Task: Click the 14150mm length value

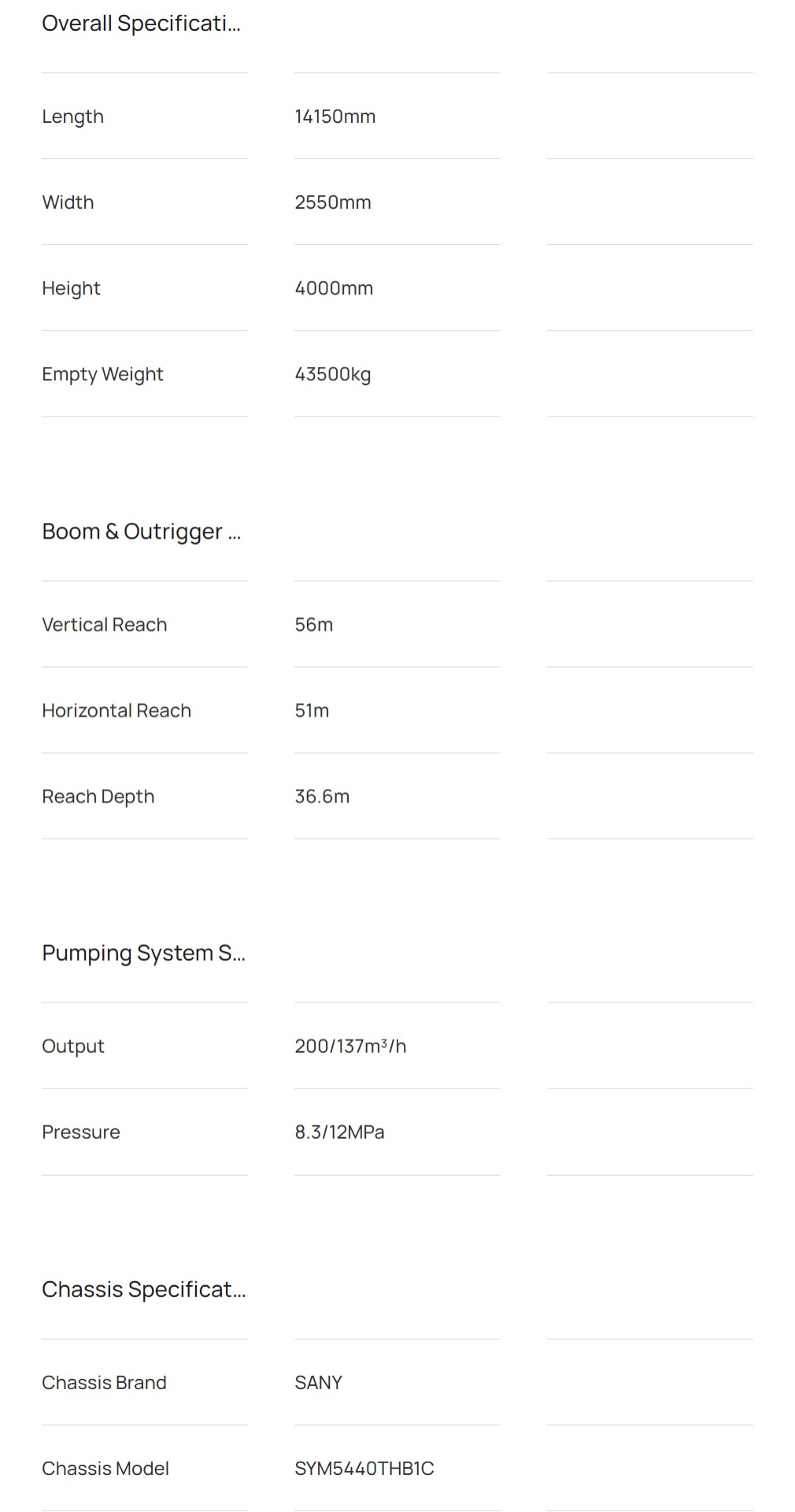Action: (335, 117)
